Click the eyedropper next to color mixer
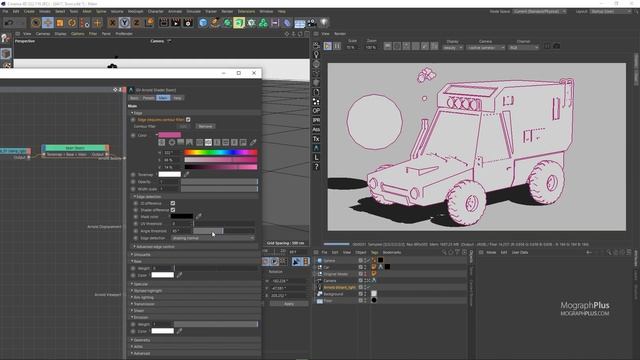 click(253, 142)
